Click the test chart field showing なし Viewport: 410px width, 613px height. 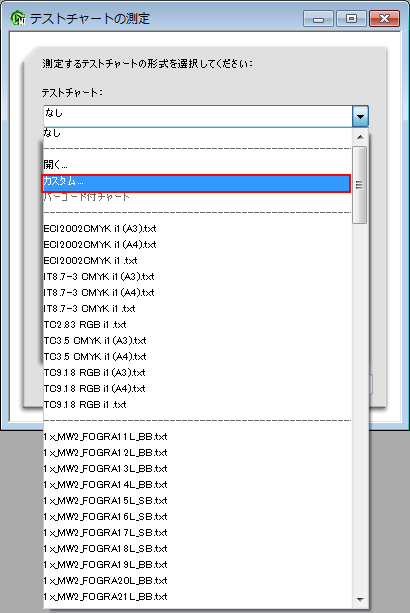(x=198, y=116)
